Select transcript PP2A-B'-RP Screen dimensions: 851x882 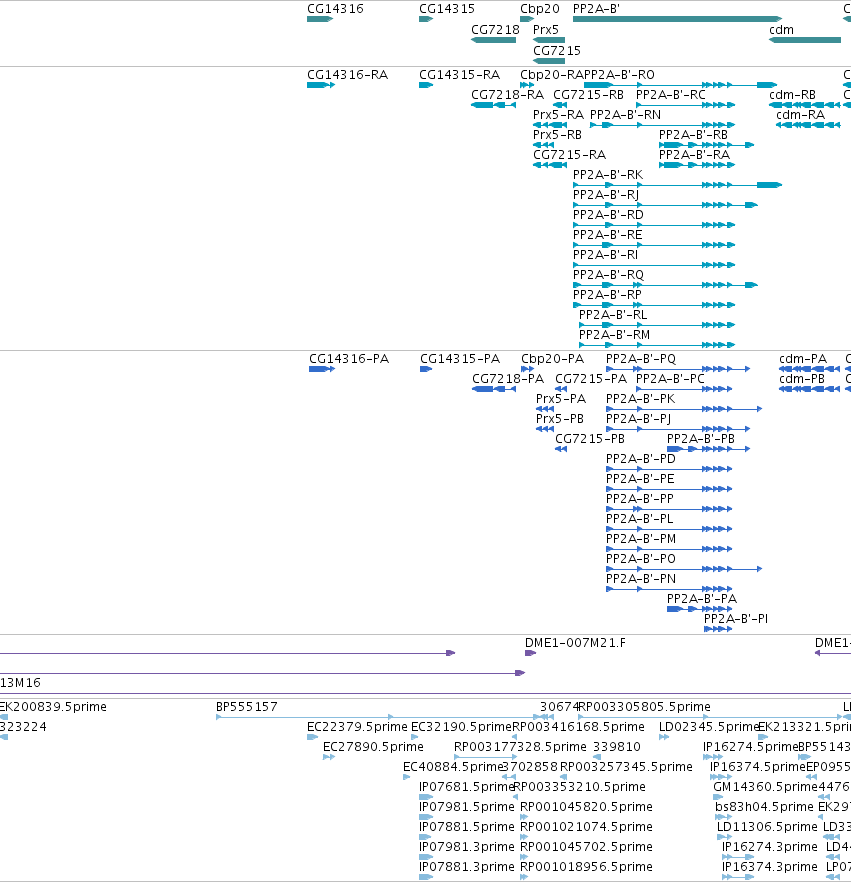point(654,305)
